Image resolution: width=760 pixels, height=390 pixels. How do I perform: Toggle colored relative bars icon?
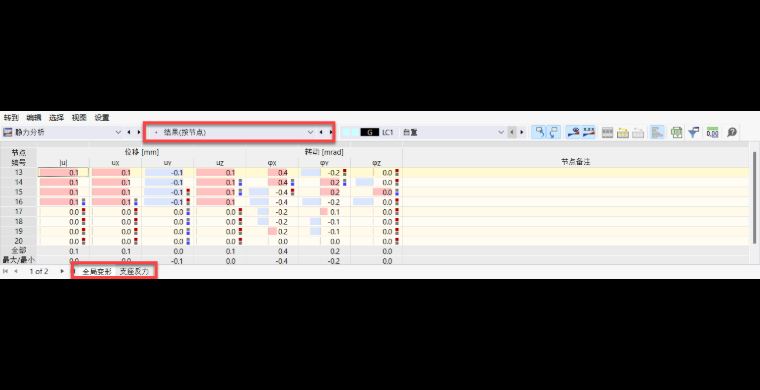[x=657, y=132]
